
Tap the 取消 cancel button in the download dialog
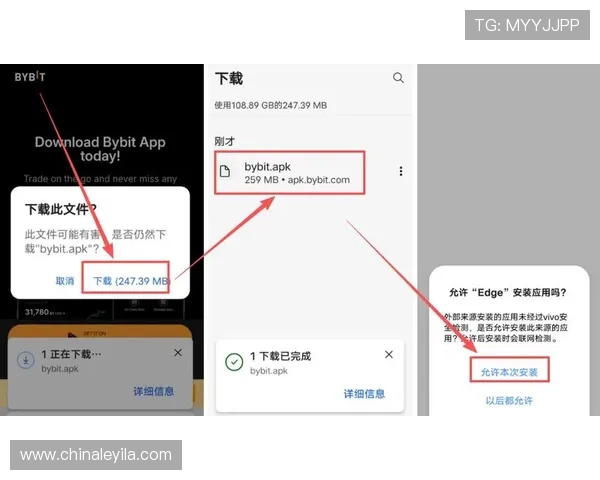65,281
